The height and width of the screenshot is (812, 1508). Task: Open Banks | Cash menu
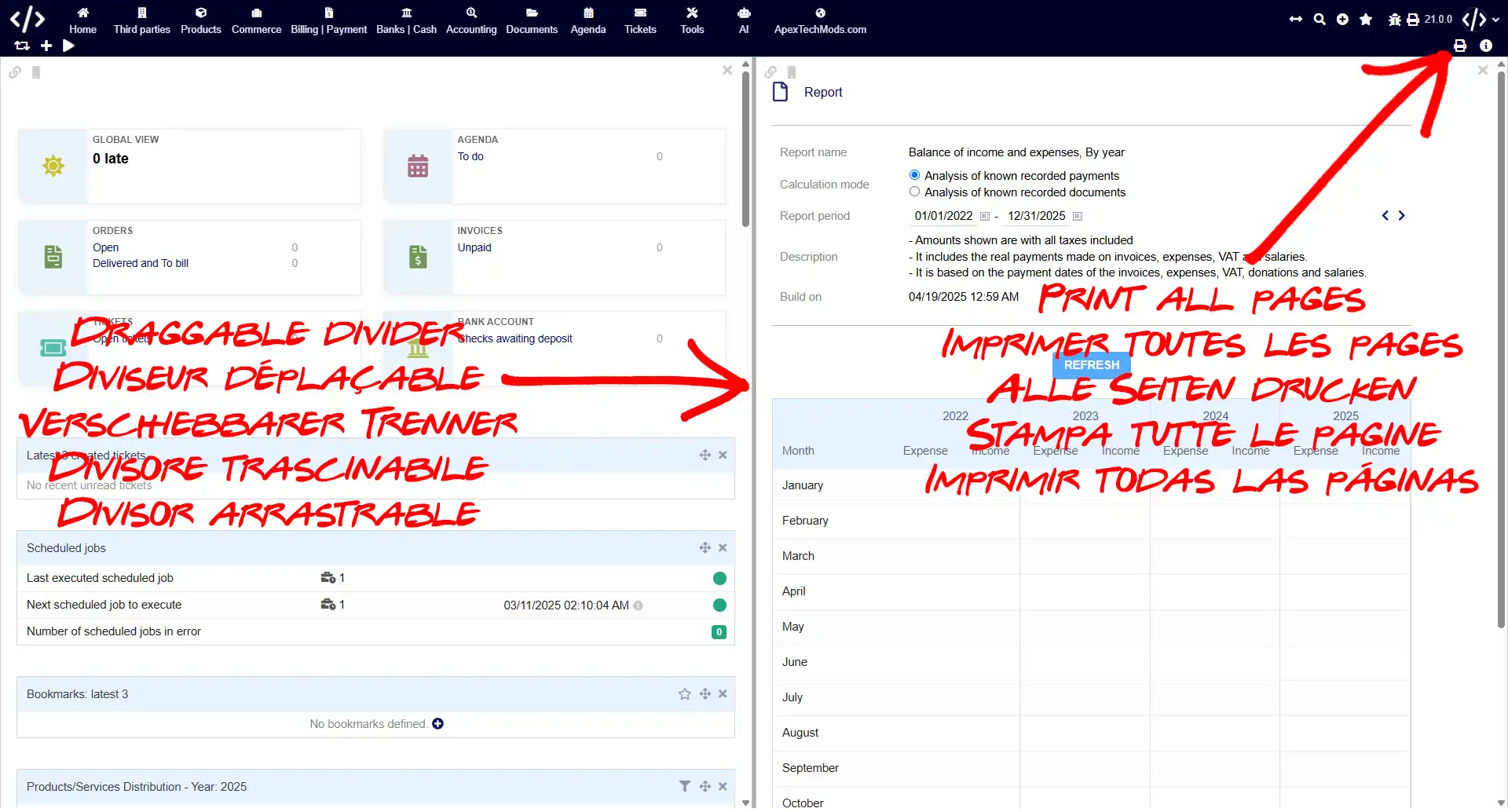click(x=406, y=21)
